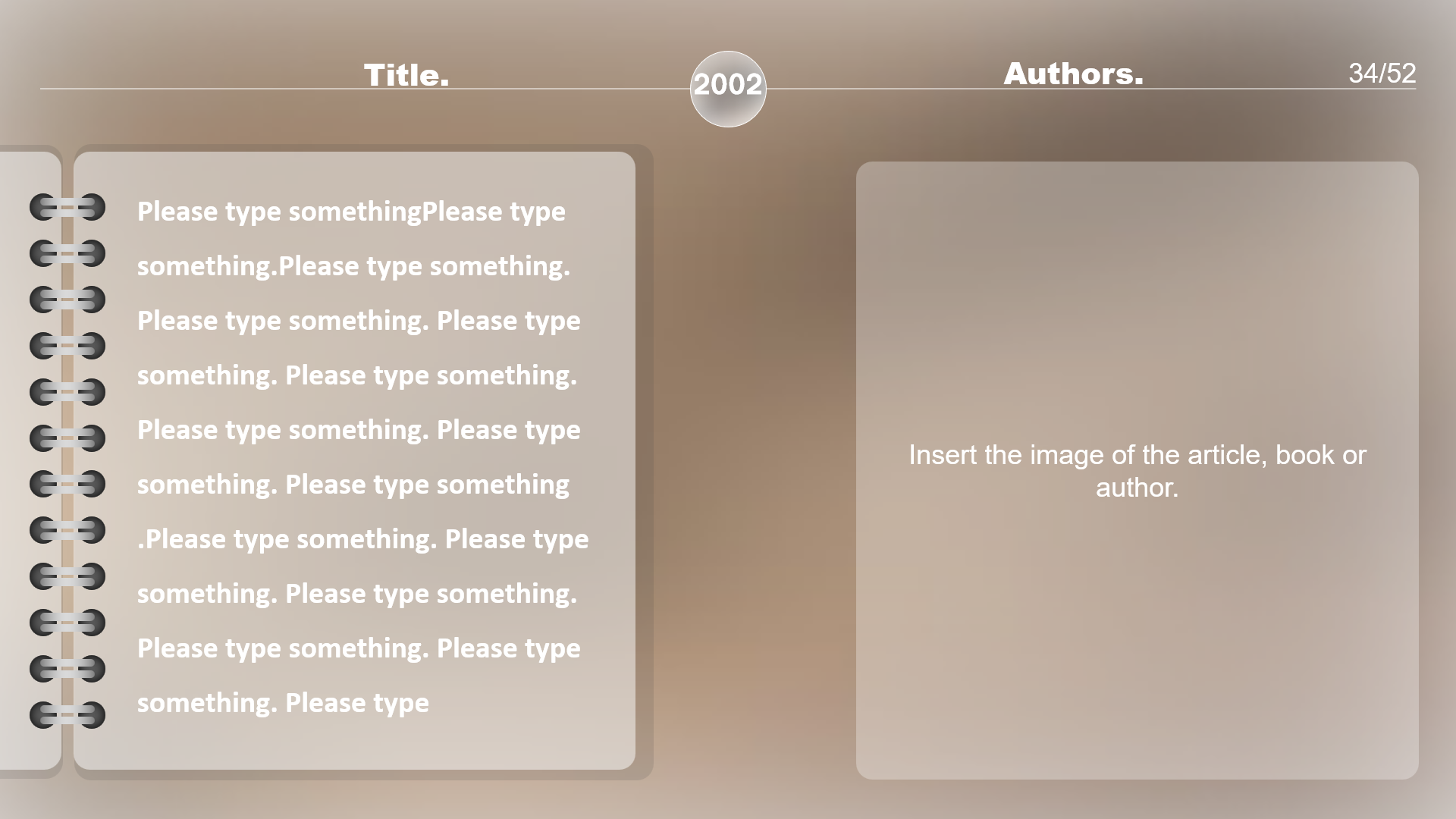Click the line starting with ".Please type"
The image size is (1456, 819).
pos(362,539)
